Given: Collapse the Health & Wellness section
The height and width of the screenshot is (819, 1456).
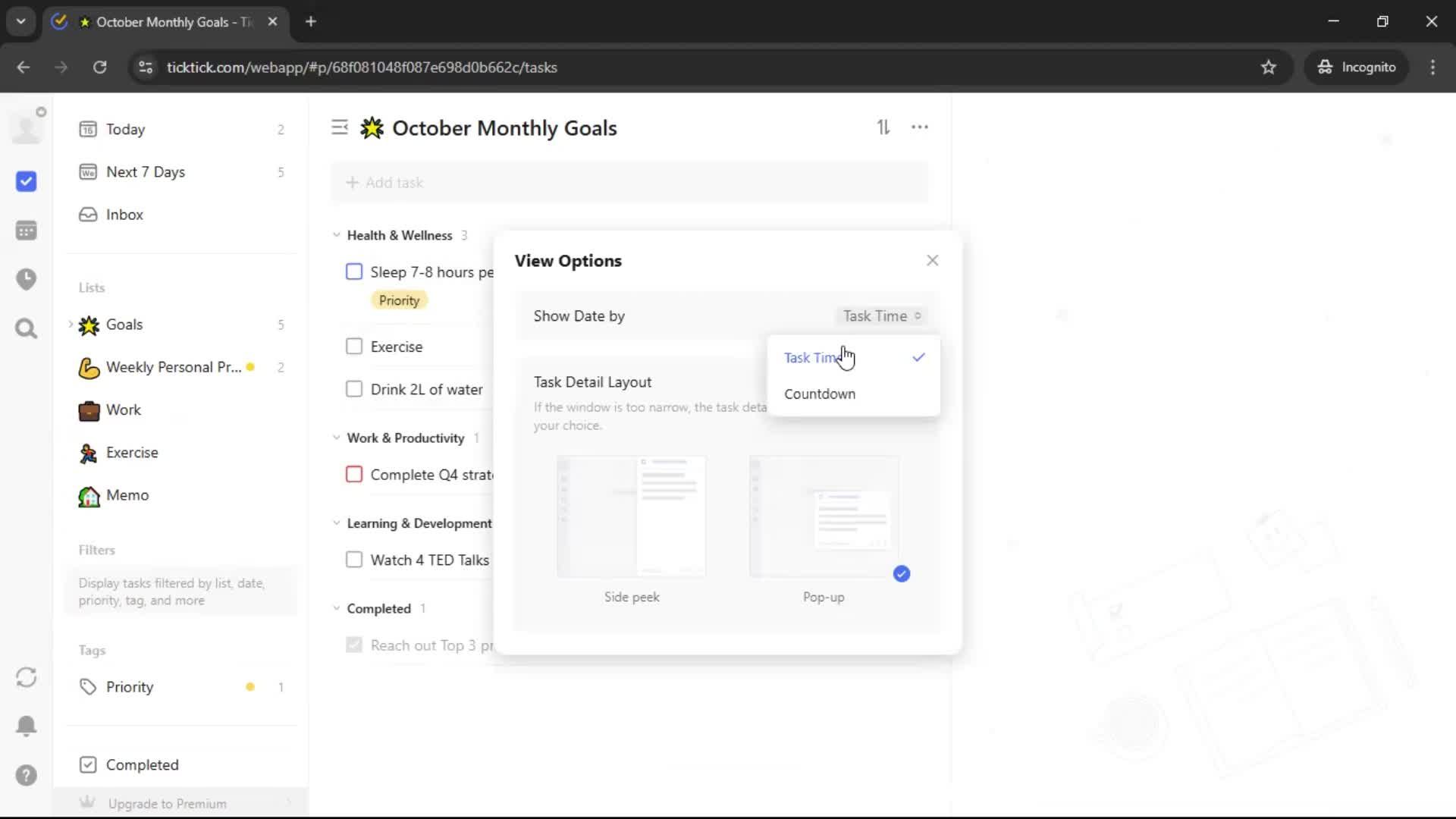Looking at the screenshot, I should click(x=337, y=235).
